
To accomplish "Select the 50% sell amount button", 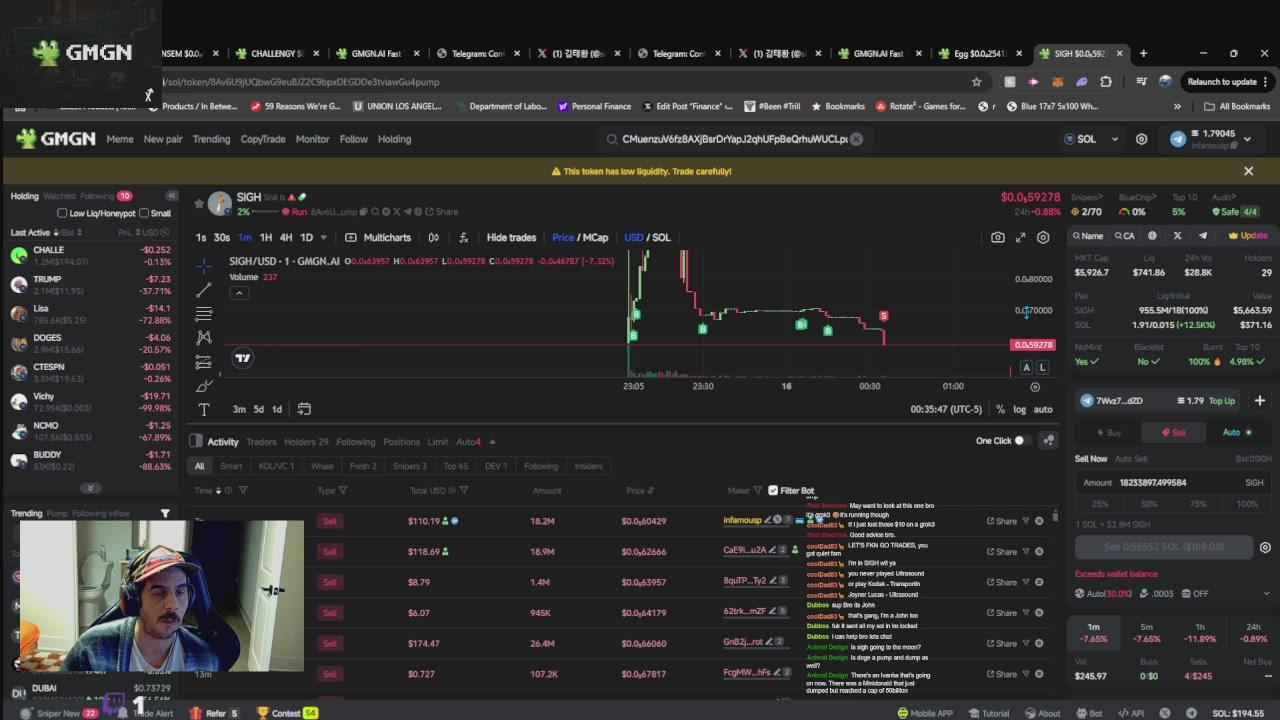I will [x=1149, y=504].
